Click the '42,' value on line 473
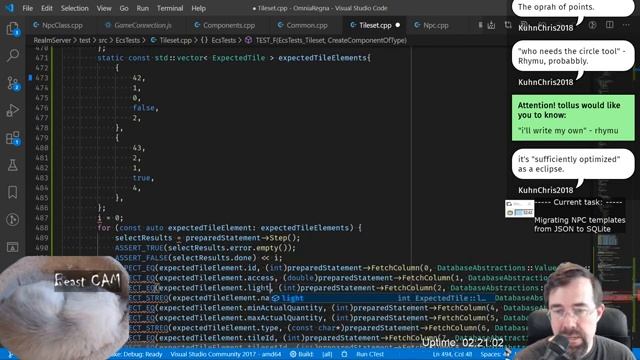The width and height of the screenshot is (640, 360). [x=139, y=78]
